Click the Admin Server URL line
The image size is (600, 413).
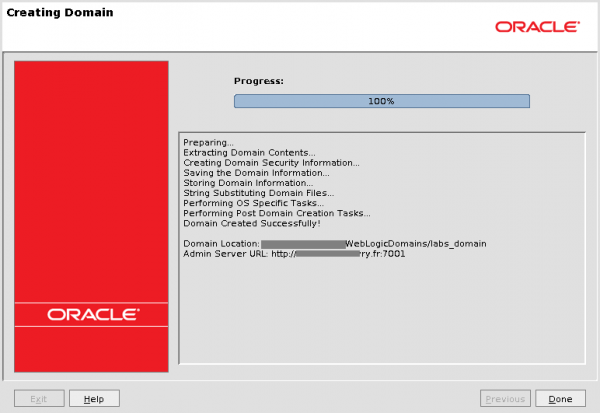pos(294,254)
